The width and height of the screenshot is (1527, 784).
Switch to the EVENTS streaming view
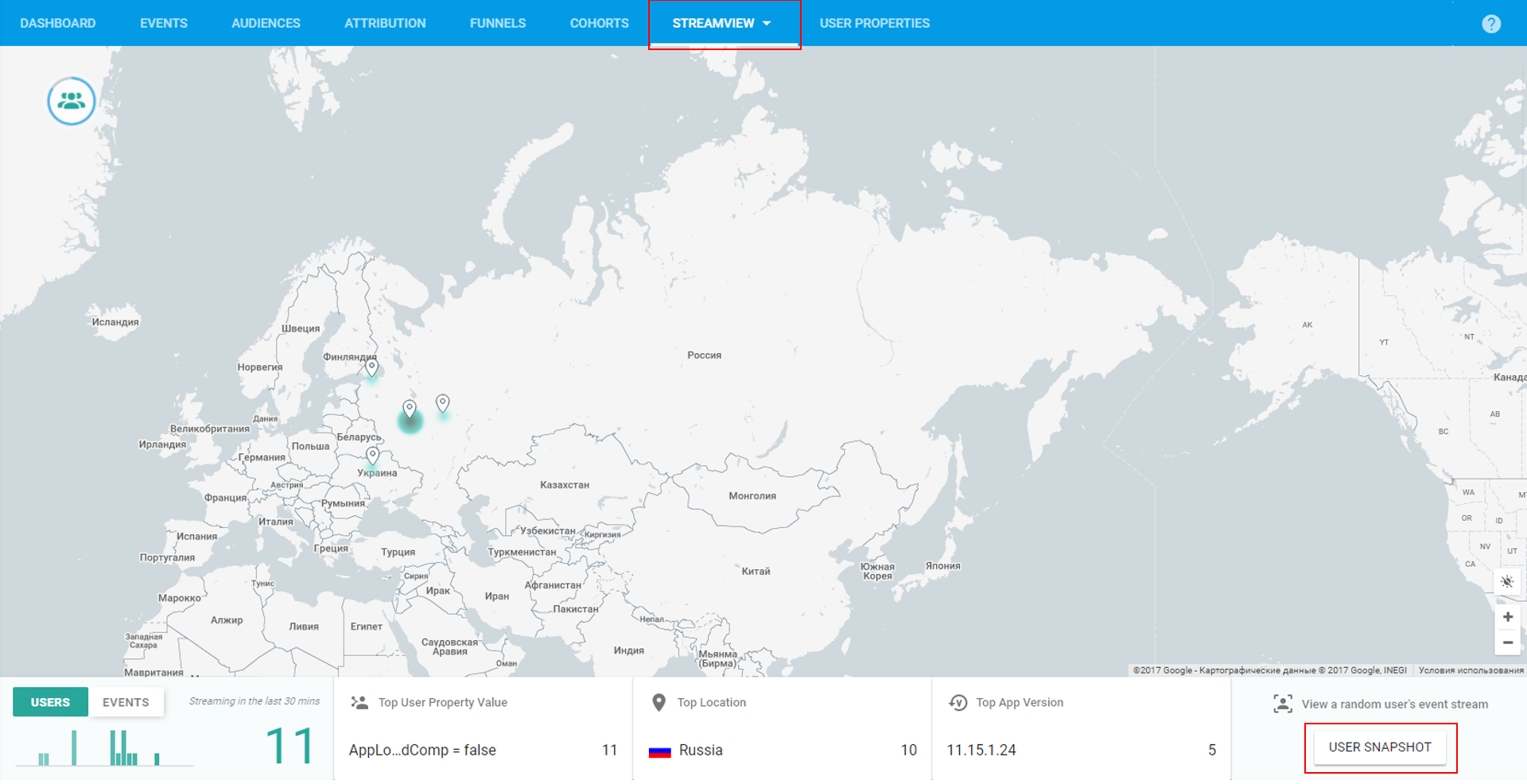point(126,702)
